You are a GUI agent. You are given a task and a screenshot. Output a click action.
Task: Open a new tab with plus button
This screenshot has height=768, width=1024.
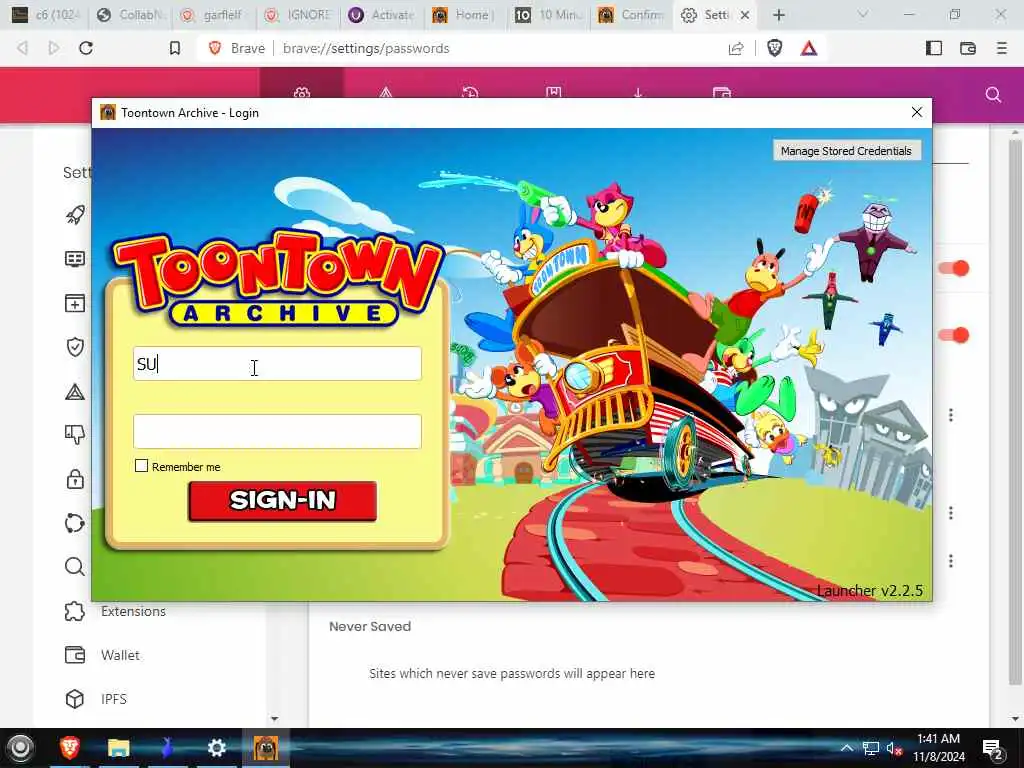point(778,15)
